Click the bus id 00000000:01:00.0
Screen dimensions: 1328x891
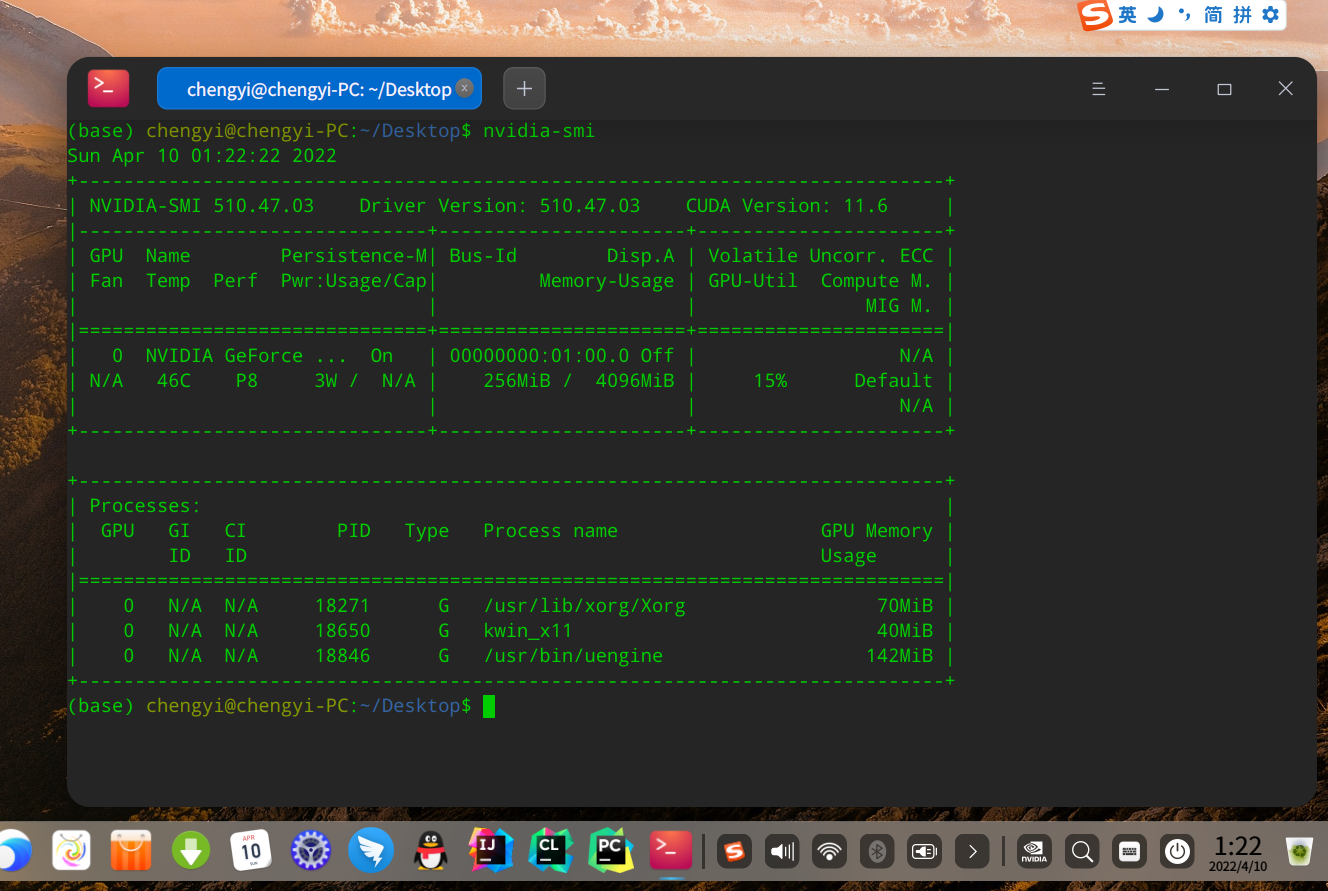pyautogui.click(x=539, y=356)
